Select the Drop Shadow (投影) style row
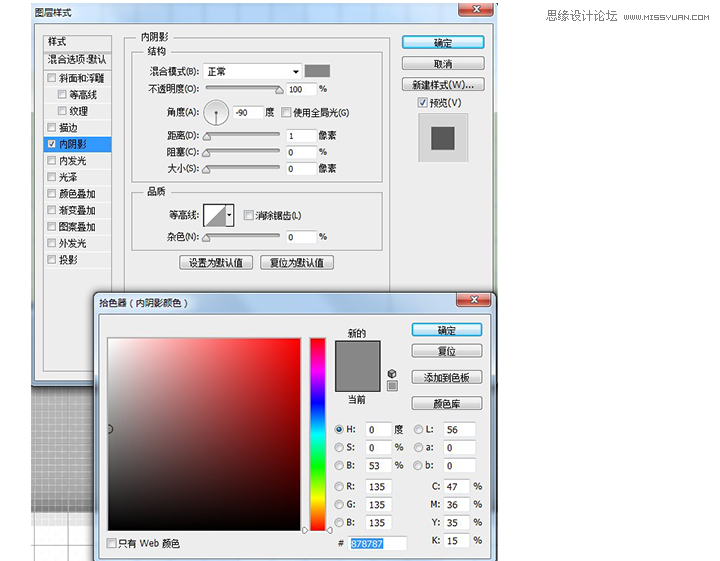 (x=78, y=260)
